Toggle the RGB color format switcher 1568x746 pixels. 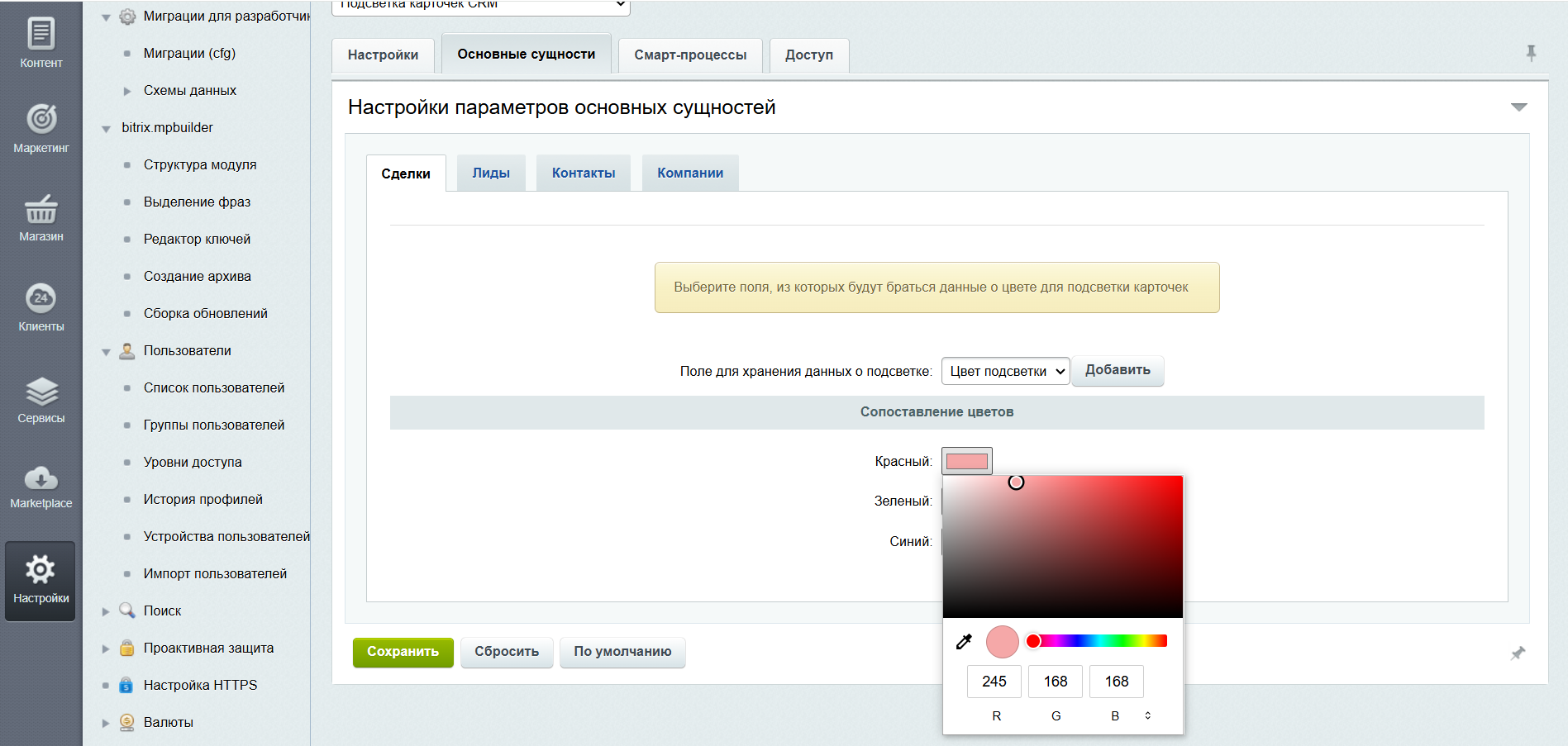pos(1147,715)
